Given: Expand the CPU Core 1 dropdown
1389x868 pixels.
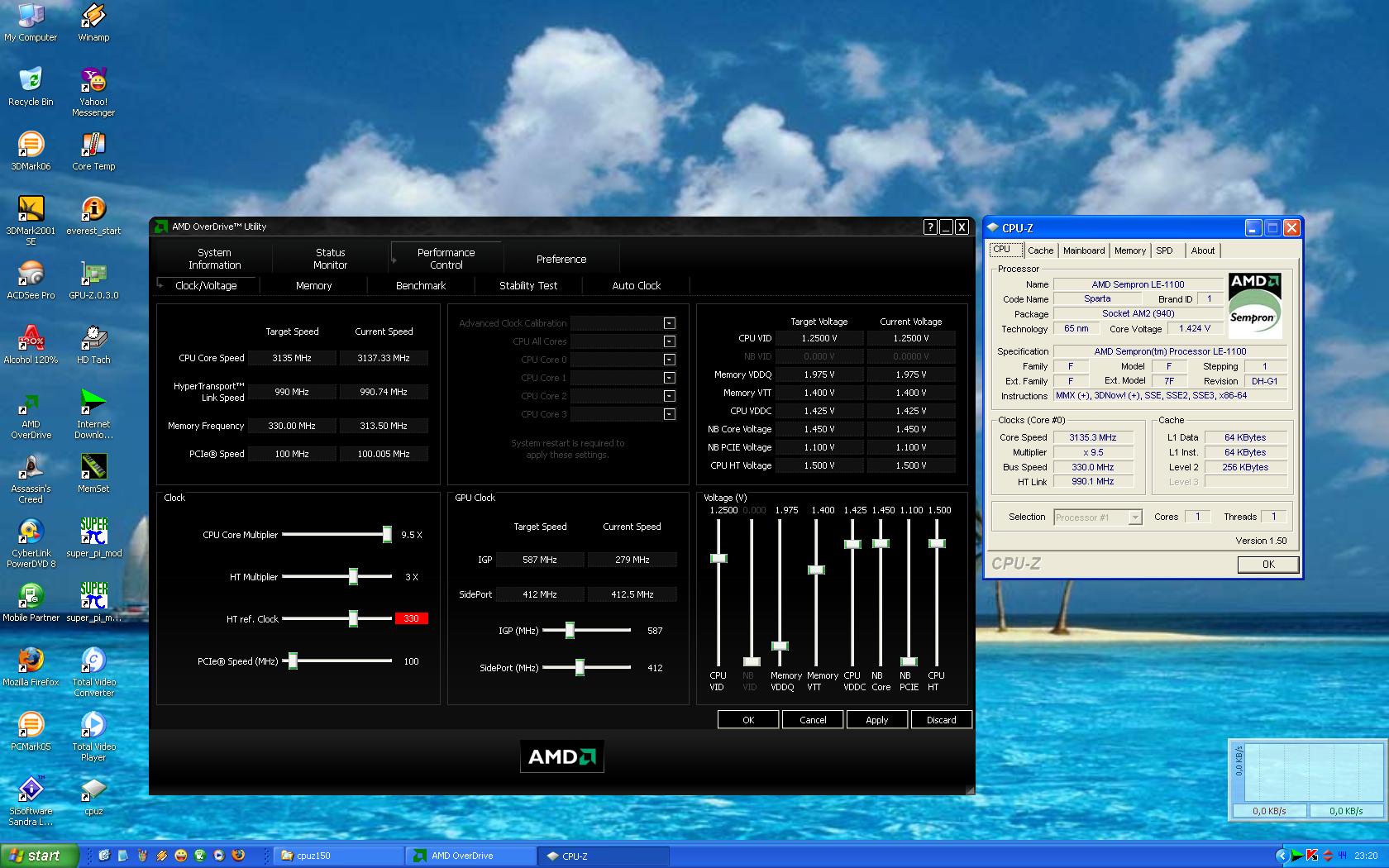Looking at the screenshot, I should [670, 378].
